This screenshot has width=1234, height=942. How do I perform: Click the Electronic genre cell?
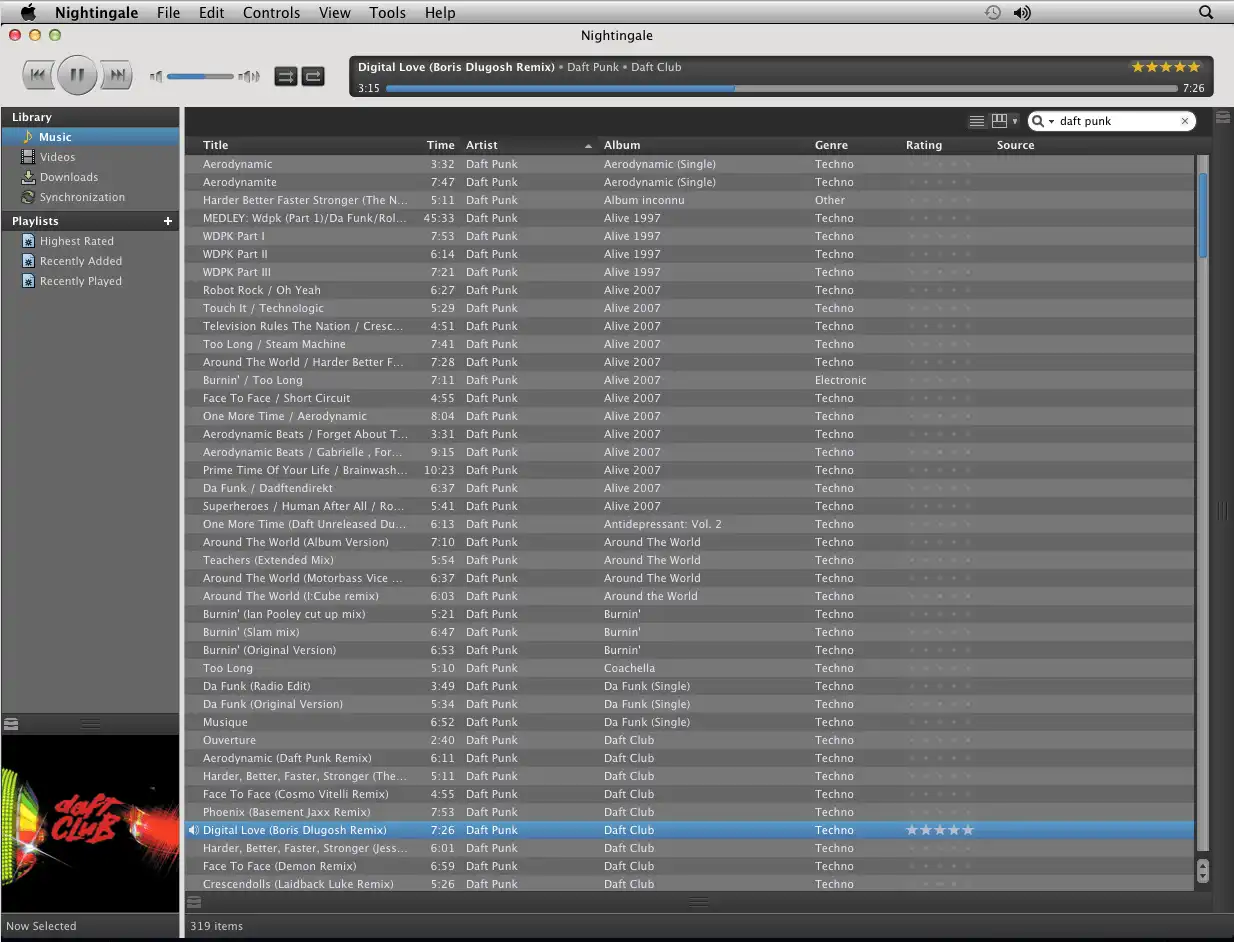(841, 380)
